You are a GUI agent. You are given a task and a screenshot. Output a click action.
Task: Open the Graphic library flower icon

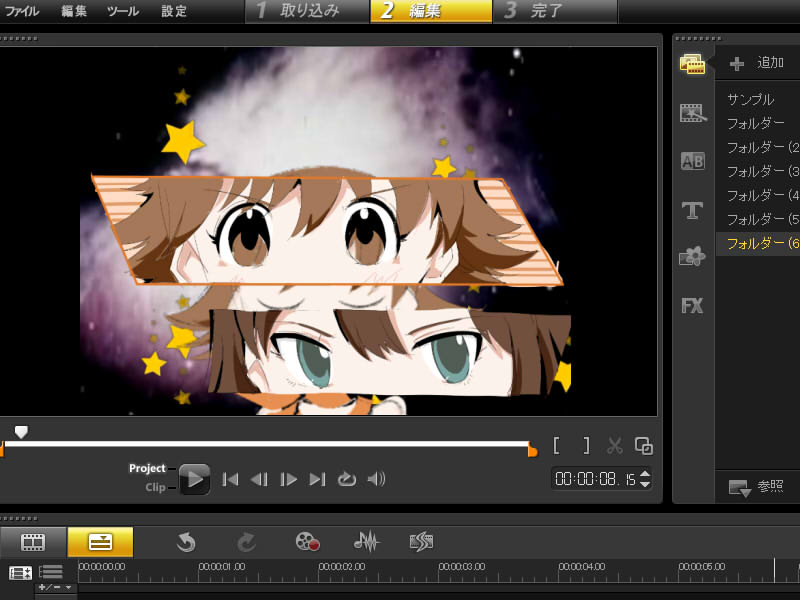click(x=692, y=256)
